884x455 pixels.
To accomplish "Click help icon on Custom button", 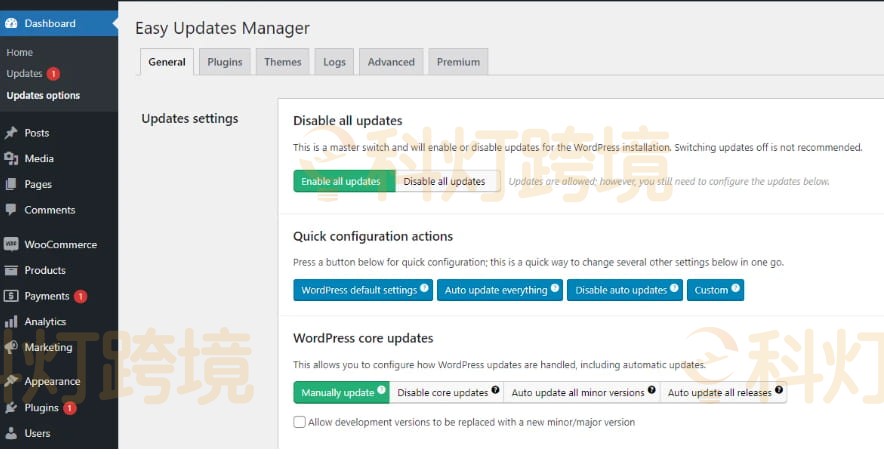I will point(735,288).
